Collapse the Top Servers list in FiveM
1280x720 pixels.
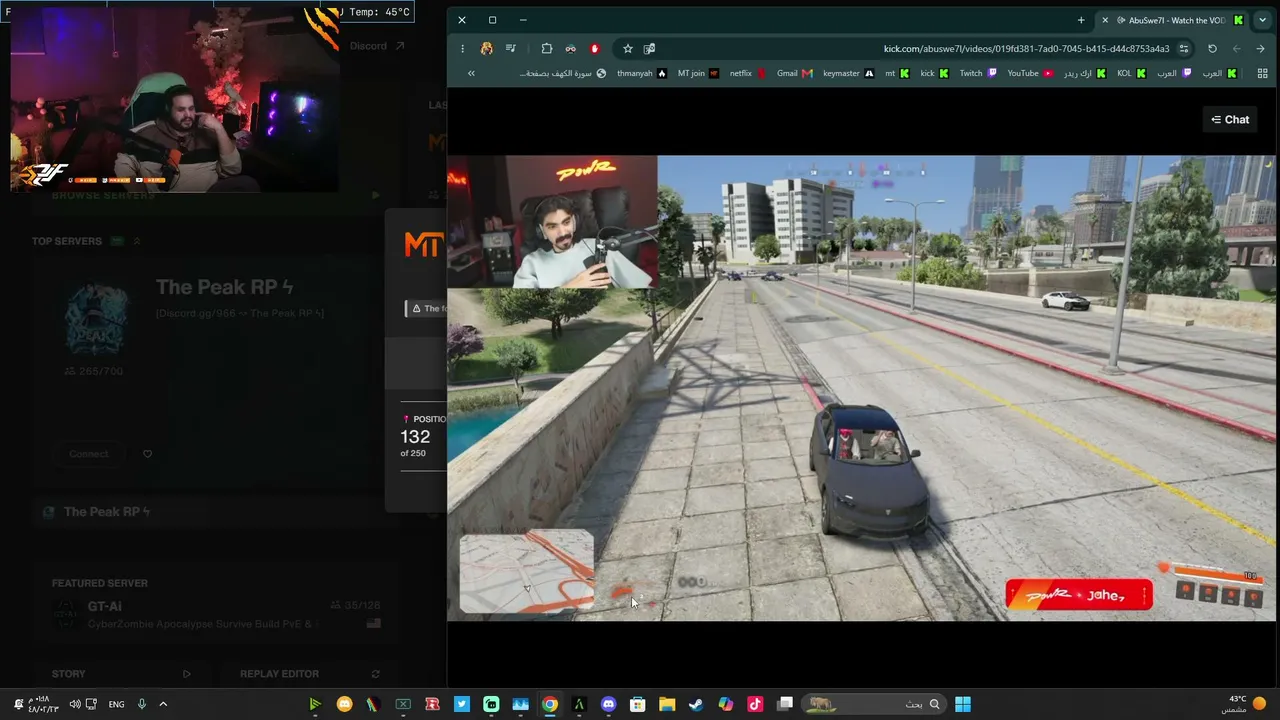pos(137,241)
